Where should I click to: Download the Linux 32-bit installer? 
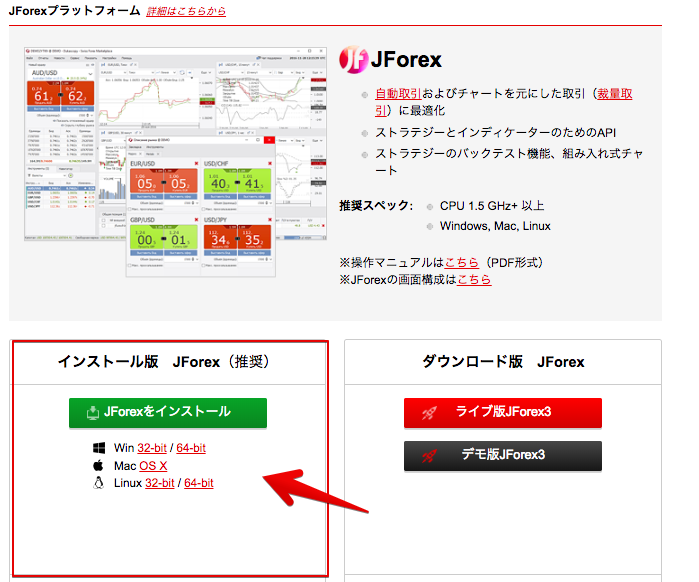click(x=159, y=483)
